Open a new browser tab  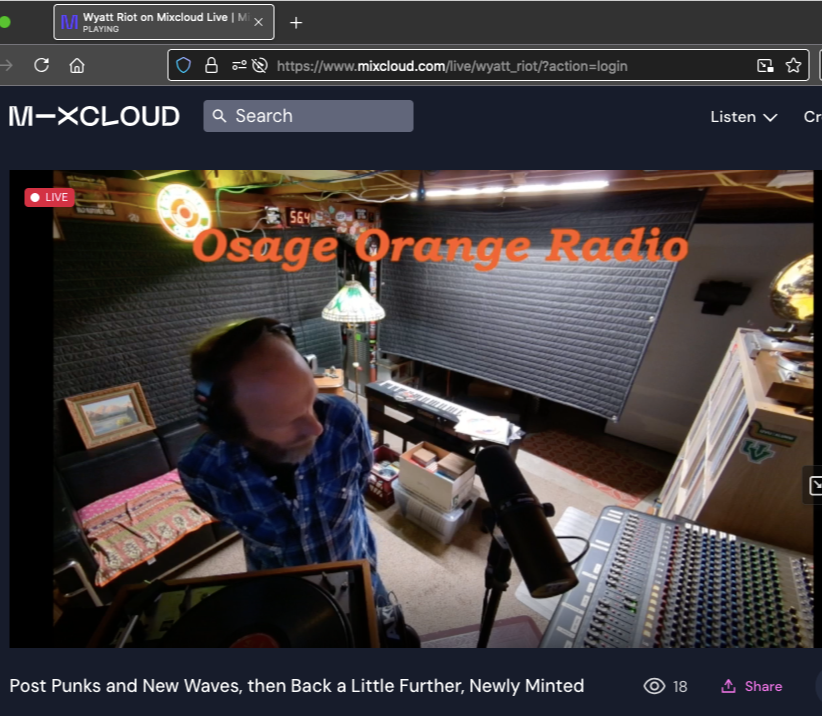(x=296, y=23)
